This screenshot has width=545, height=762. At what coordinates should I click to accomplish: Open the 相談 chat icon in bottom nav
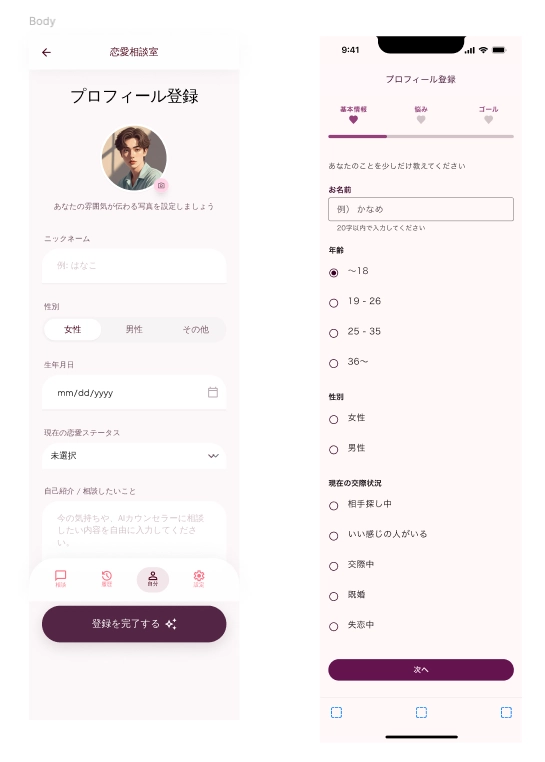pyautogui.click(x=60, y=578)
